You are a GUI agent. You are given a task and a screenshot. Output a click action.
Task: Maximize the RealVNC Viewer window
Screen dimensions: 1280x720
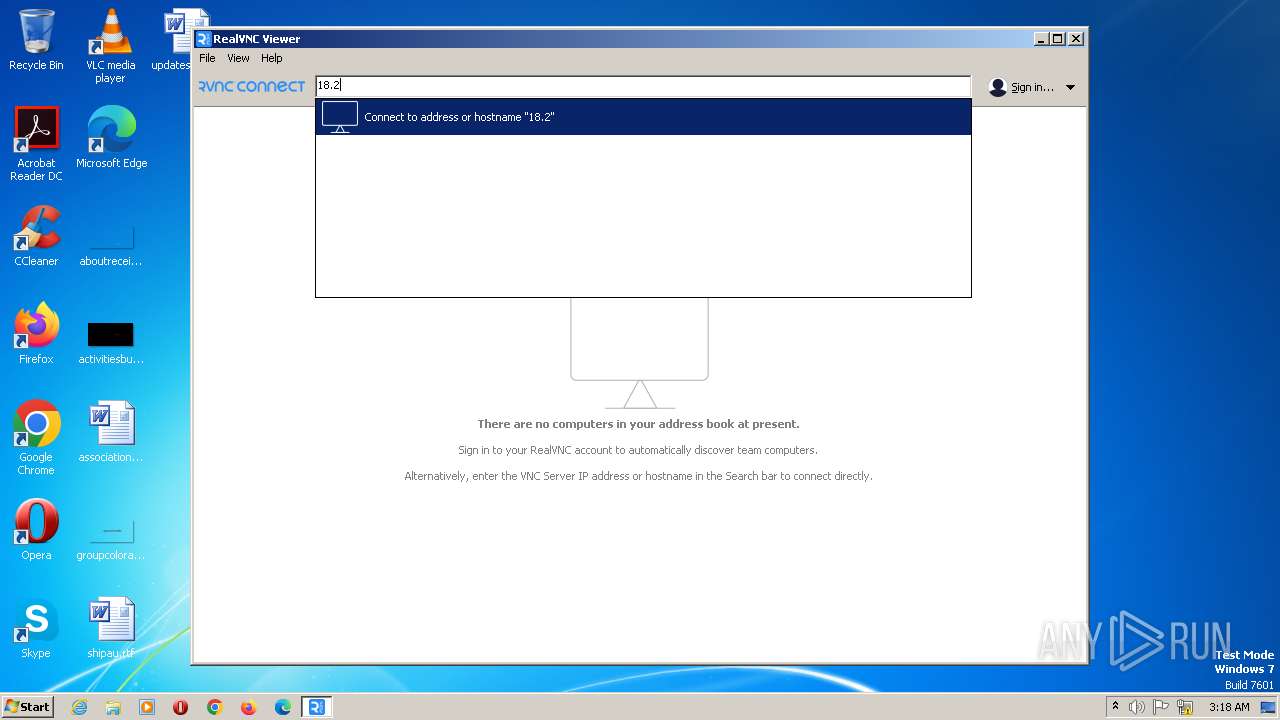click(1058, 39)
